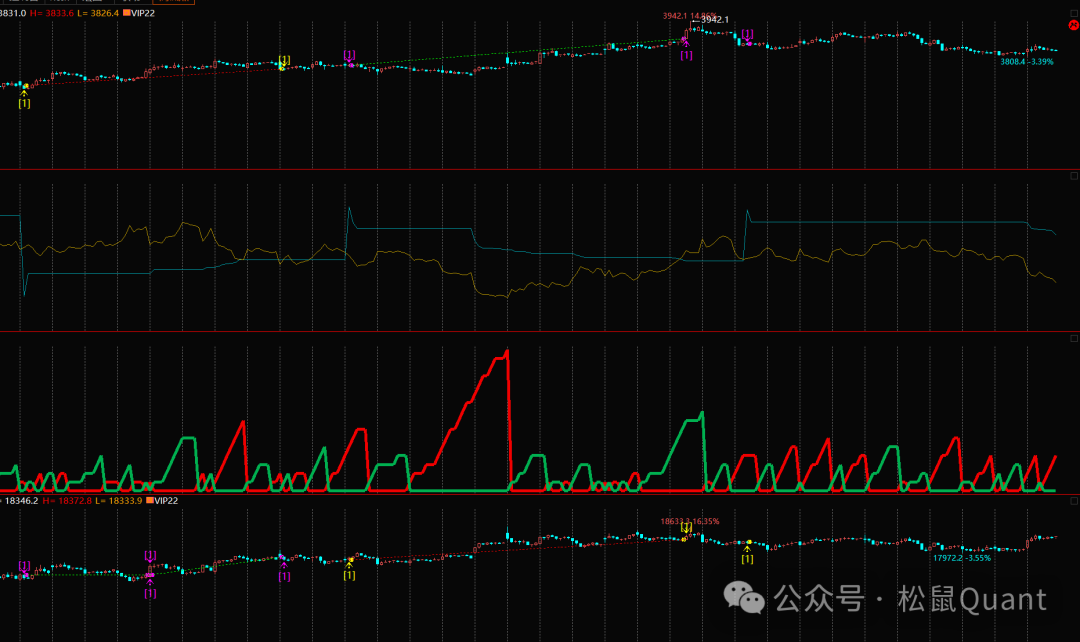The height and width of the screenshot is (642, 1080).
Task: Click the magenta signal marker below the 3942.1 peak
Action: [686, 49]
